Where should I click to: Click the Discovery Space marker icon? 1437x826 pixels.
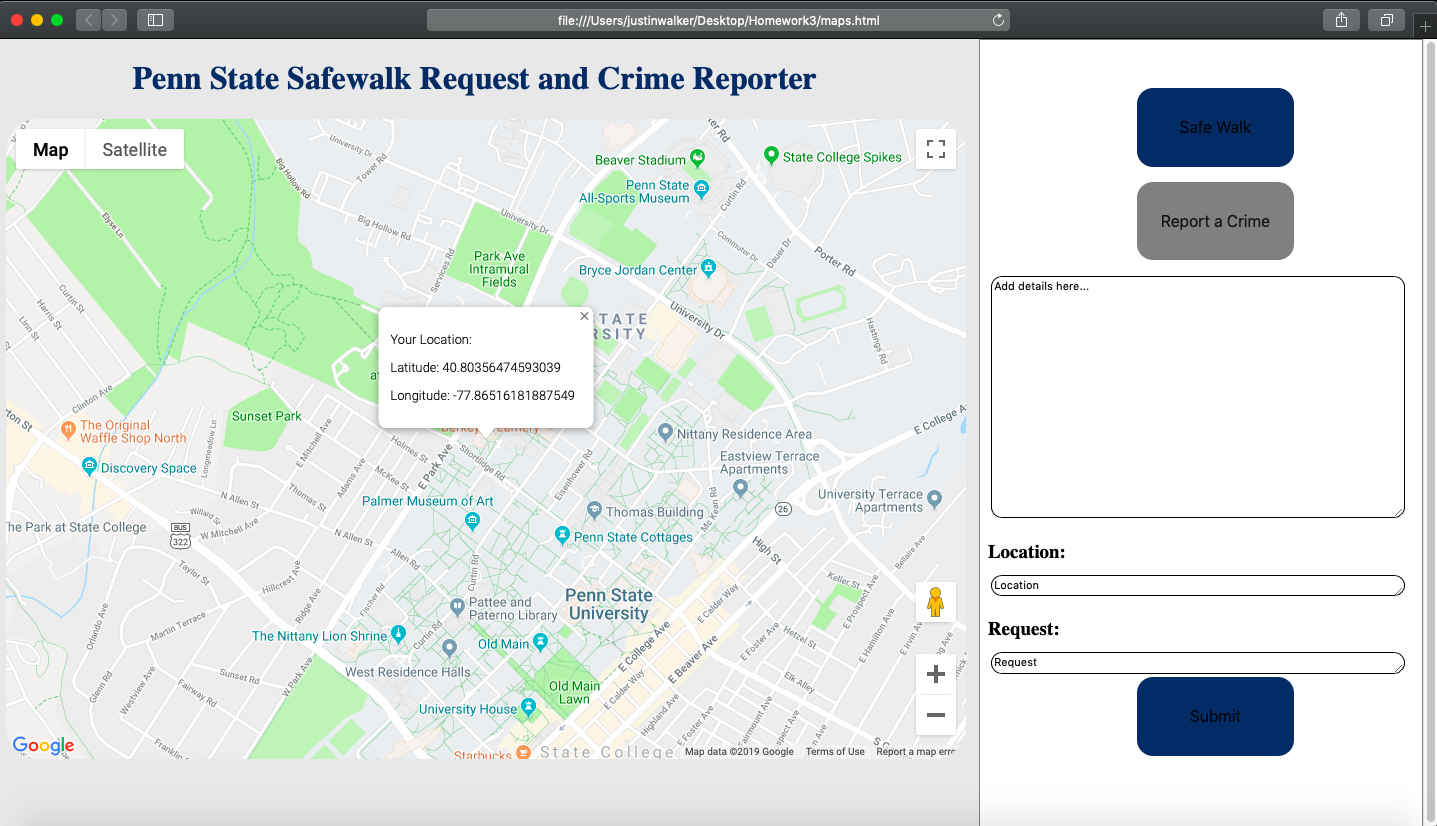point(90,466)
